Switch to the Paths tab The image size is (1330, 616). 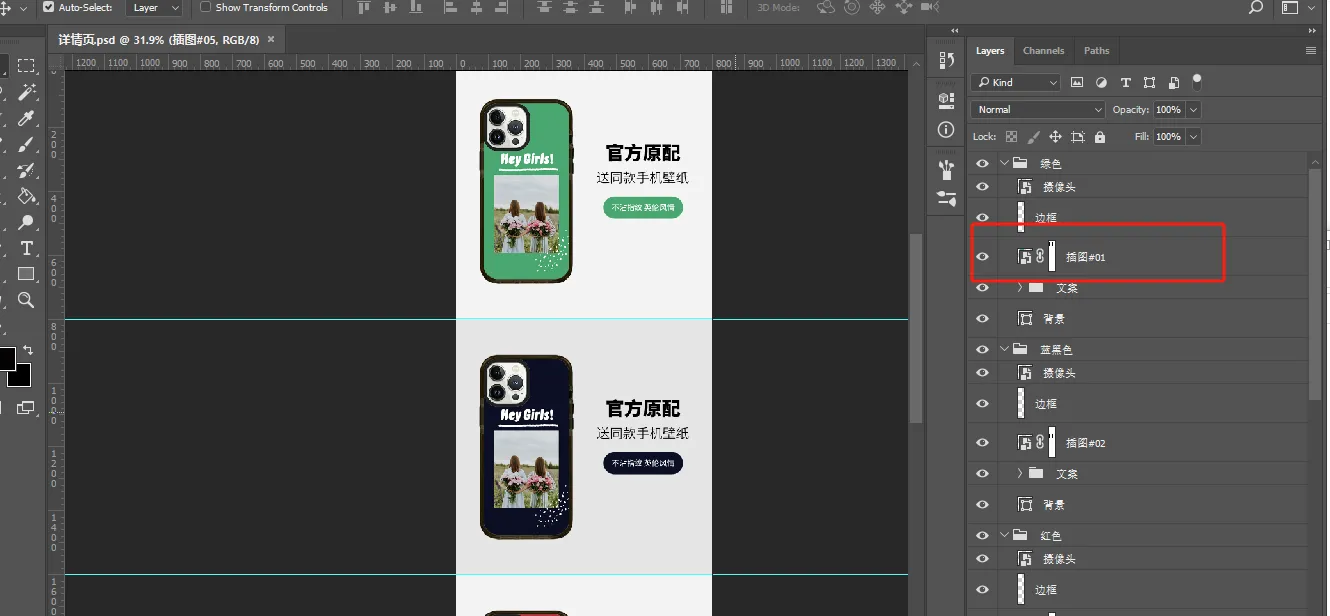pos(1096,51)
